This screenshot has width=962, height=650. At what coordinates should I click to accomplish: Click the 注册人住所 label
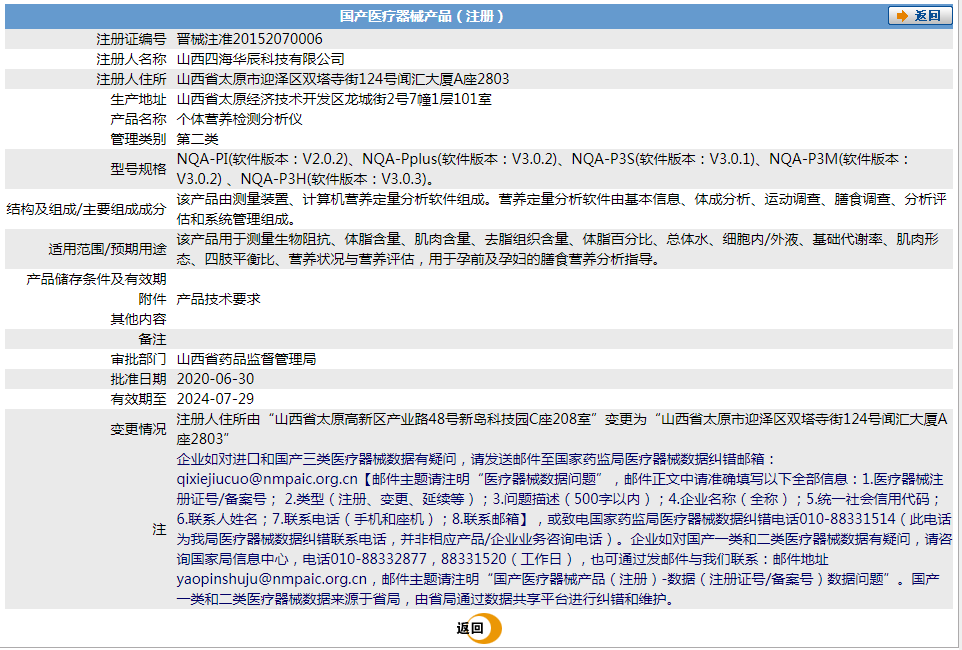point(131,79)
